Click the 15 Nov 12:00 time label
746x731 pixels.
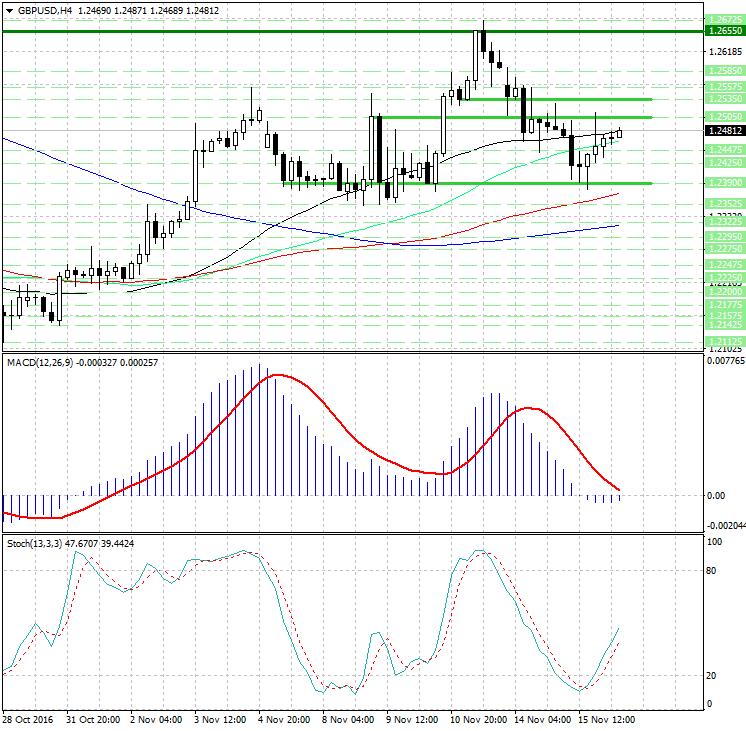605,720
